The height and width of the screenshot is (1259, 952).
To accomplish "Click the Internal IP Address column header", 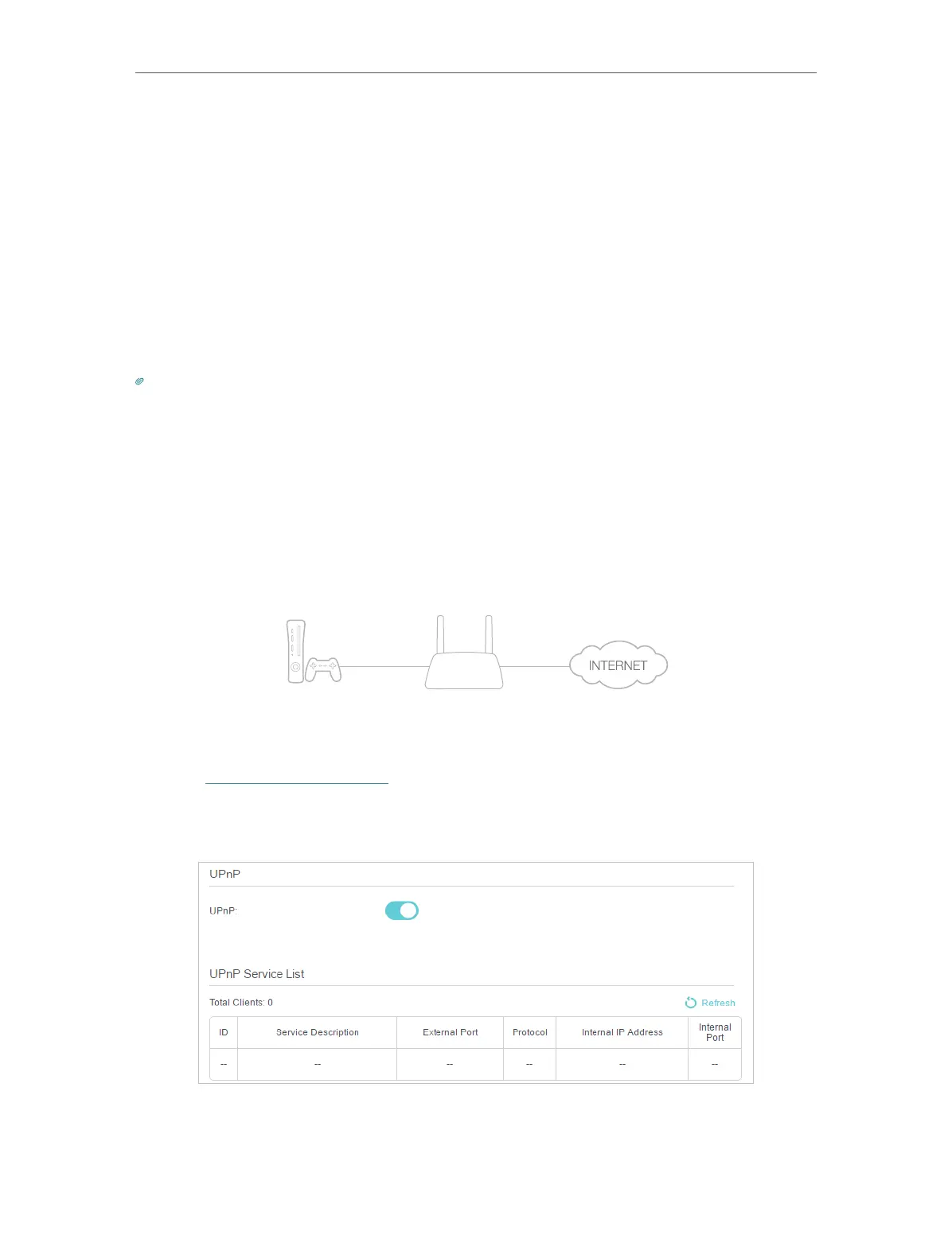I will pyautogui.click(x=622, y=1032).
